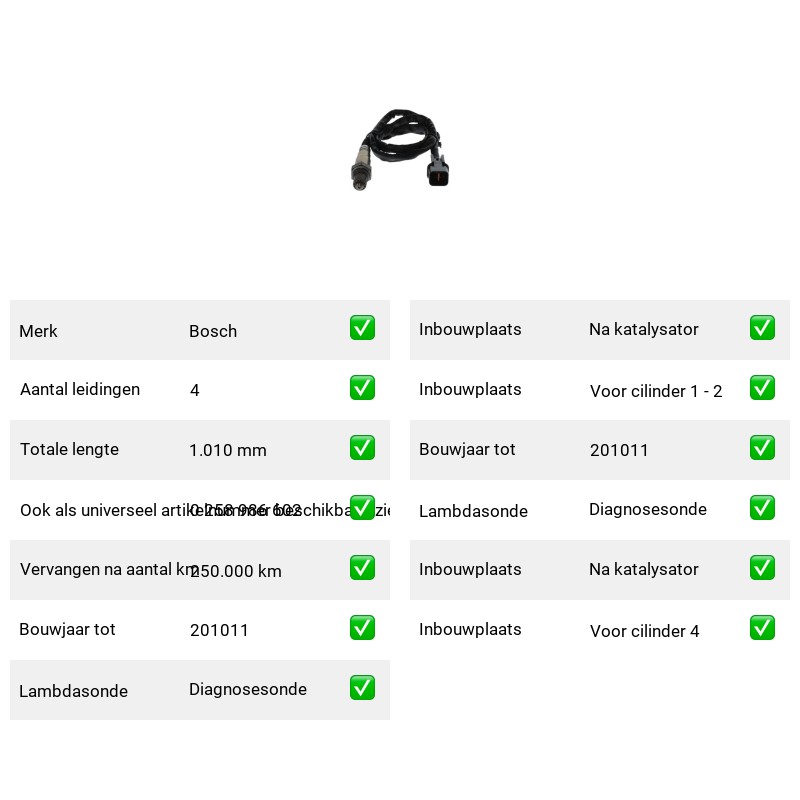Select the Voor cilinder 1 - 2 value
Image resolution: width=800 pixels, height=800 pixels.
[656, 391]
